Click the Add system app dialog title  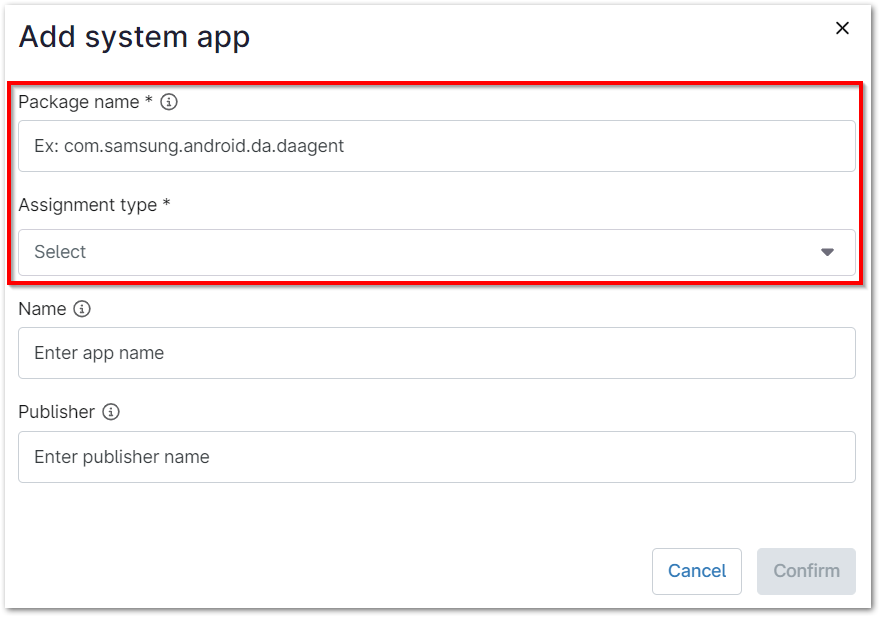[x=134, y=36]
